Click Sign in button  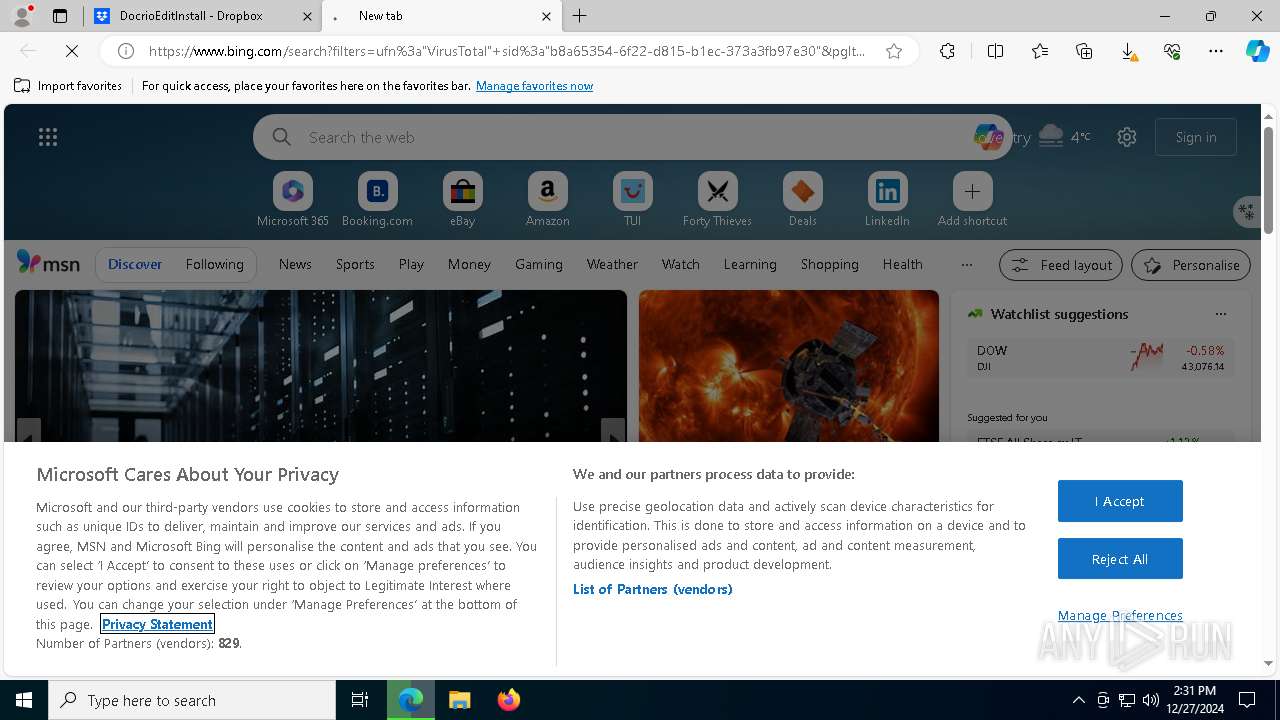(1196, 137)
